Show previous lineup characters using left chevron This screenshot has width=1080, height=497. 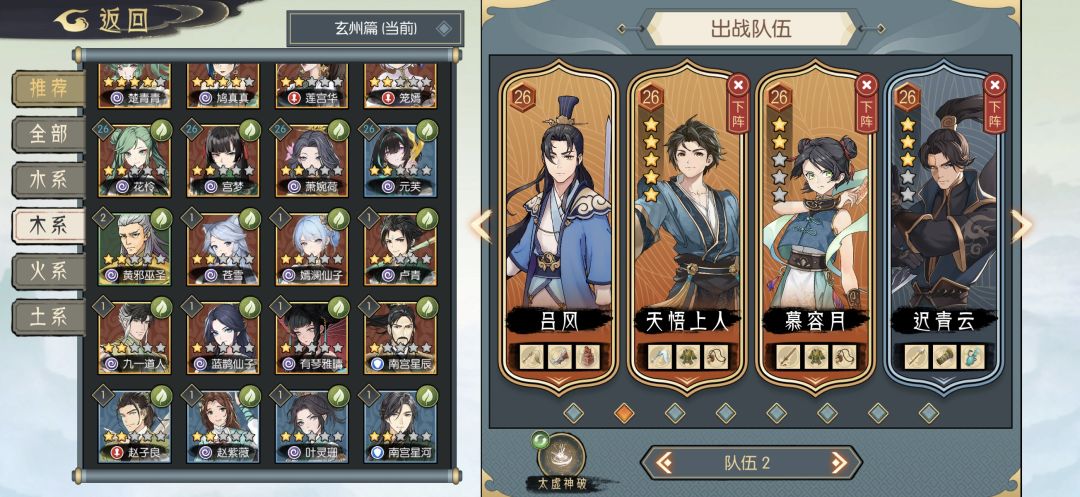click(481, 226)
